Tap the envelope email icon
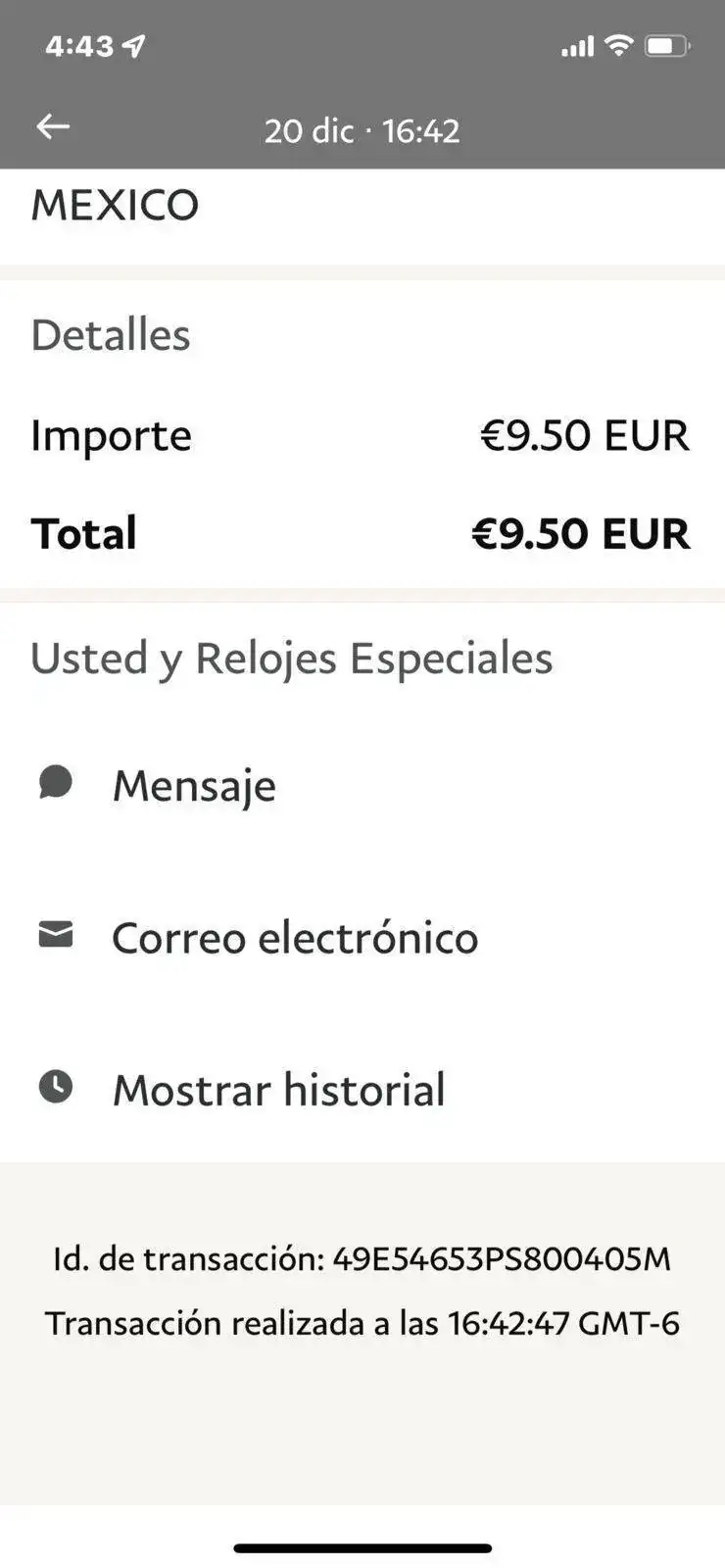This screenshot has width=725, height=1568. coord(56,935)
